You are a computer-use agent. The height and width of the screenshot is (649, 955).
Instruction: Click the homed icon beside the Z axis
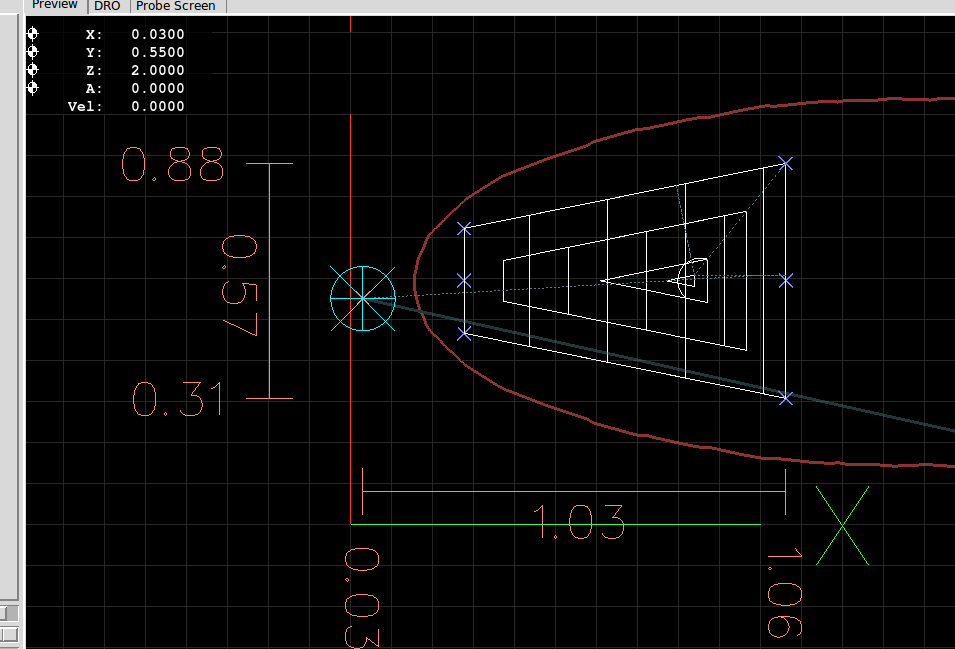click(x=32, y=70)
